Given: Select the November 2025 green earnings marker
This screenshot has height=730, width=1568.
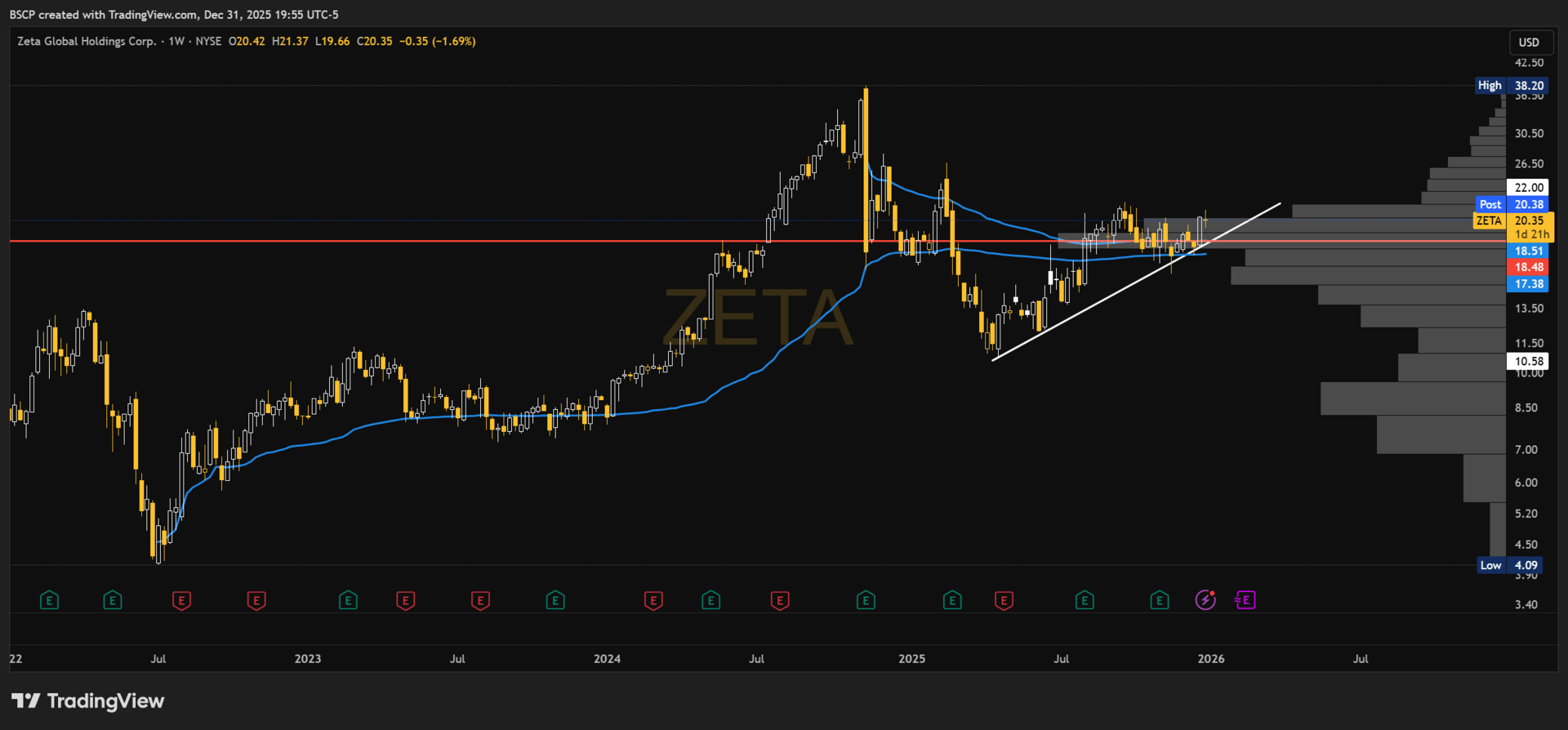Looking at the screenshot, I should pos(1160,601).
